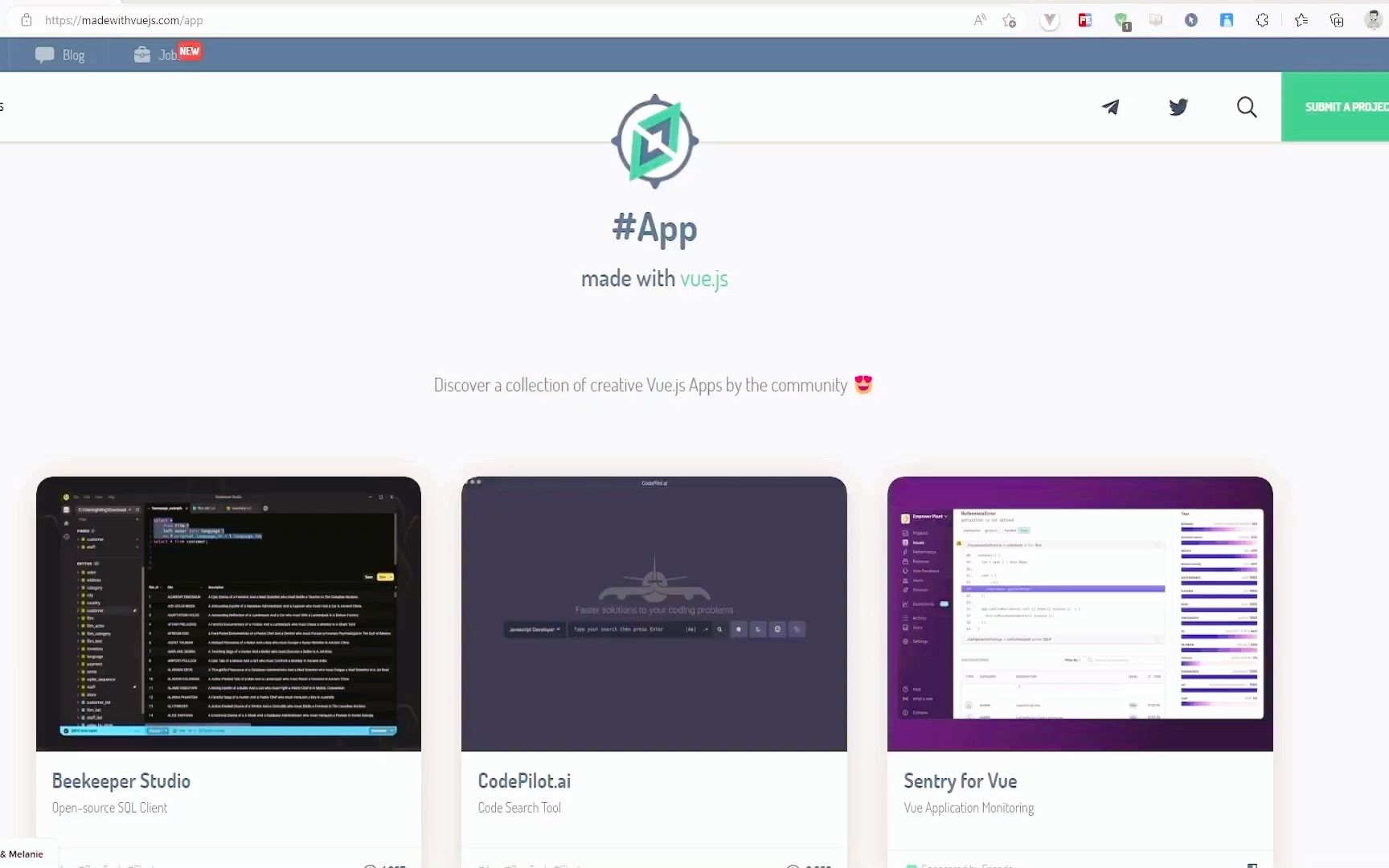This screenshot has width=1389, height=868.
Task: Click the SUBMIT A PROJECT button
Action: (x=1335, y=107)
